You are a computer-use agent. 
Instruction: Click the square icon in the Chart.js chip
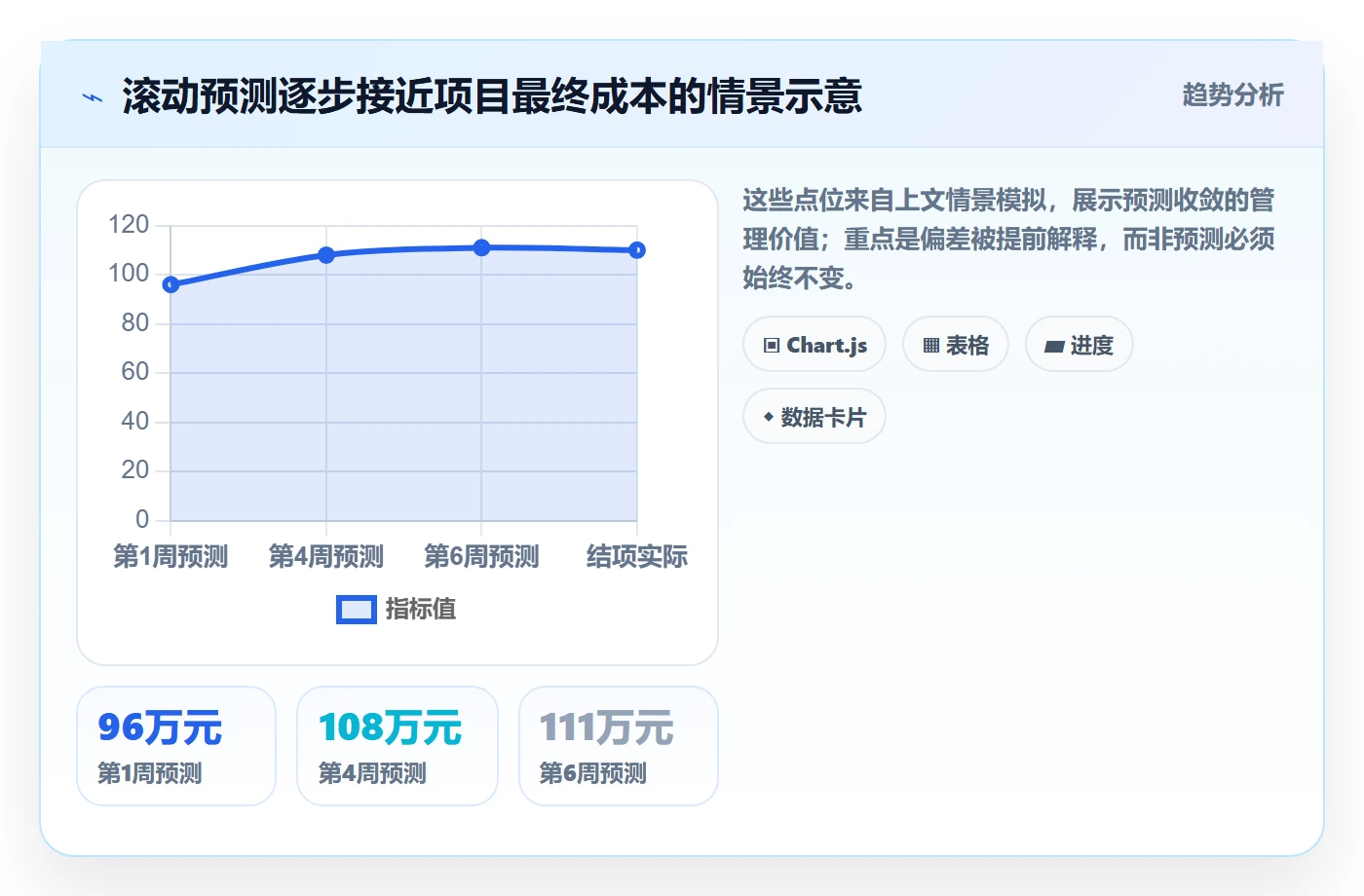tap(772, 346)
